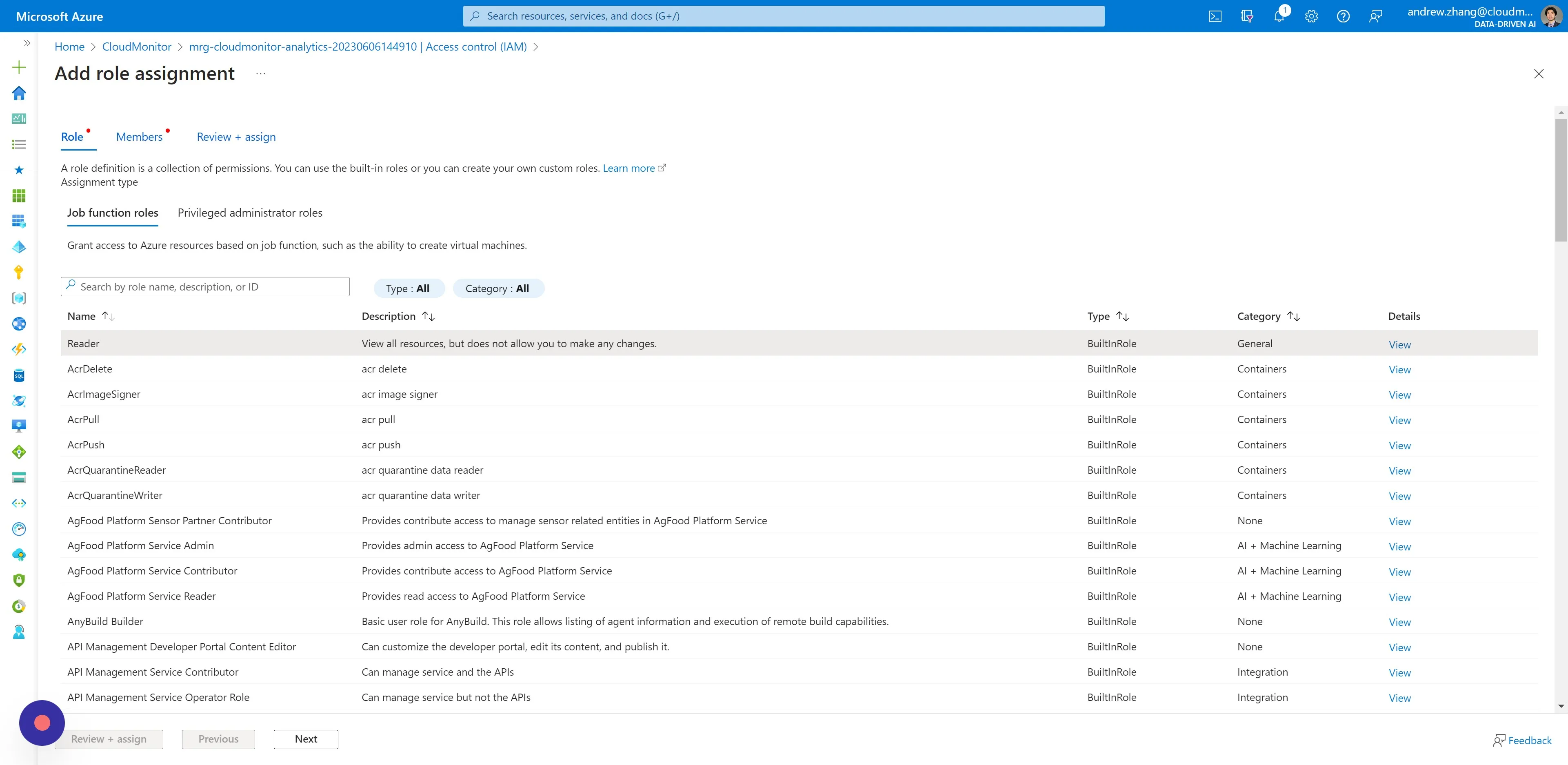The height and width of the screenshot is (765, 1568).
Task: Open Favorites star icon in sidebar
Action: click(19, 170)
